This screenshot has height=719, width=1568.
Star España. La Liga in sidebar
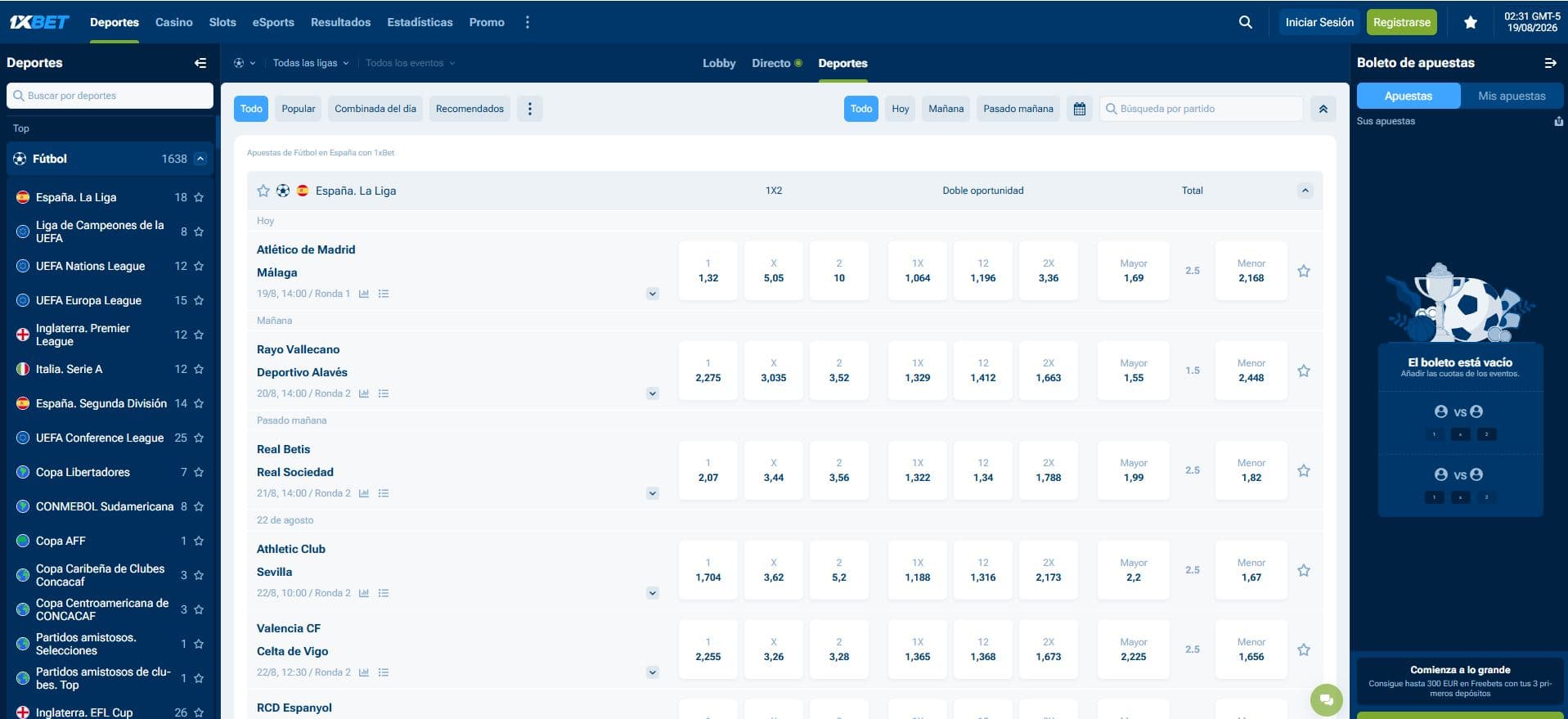pos(199,197)
